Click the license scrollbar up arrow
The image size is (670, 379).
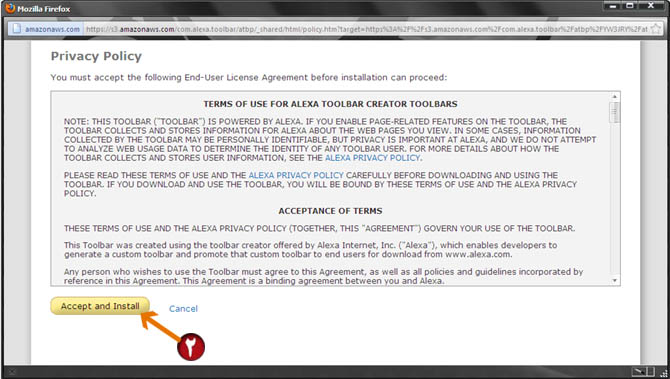coord(614,97)
